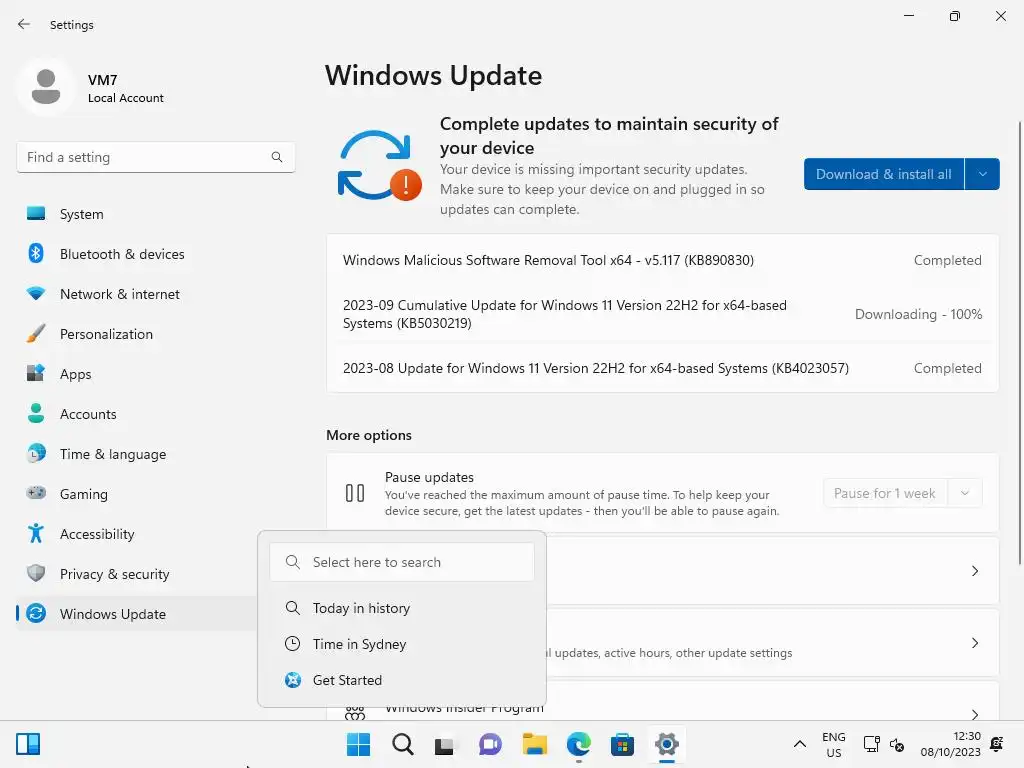
Task: Open Task View on the taskbar
Action: coord(445,744)
